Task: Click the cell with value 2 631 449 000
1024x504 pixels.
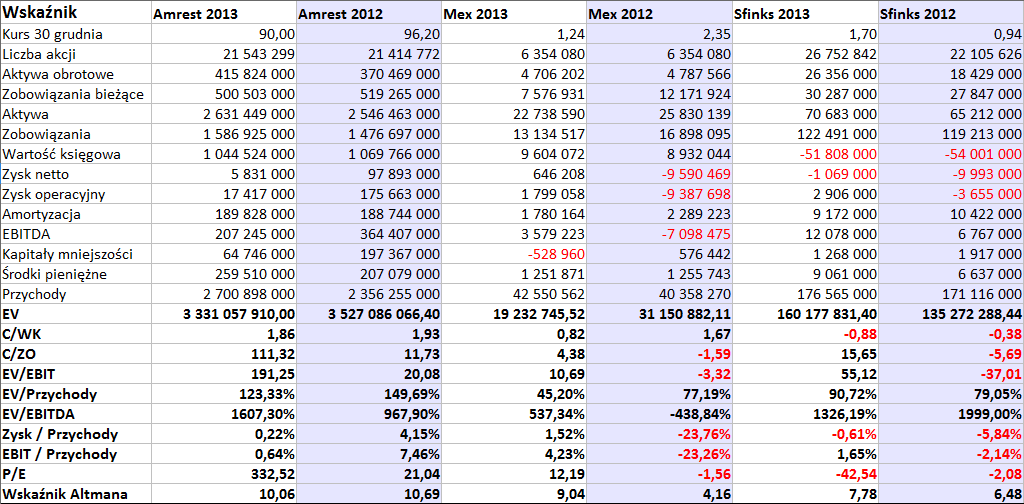Action: click(223, 114)
